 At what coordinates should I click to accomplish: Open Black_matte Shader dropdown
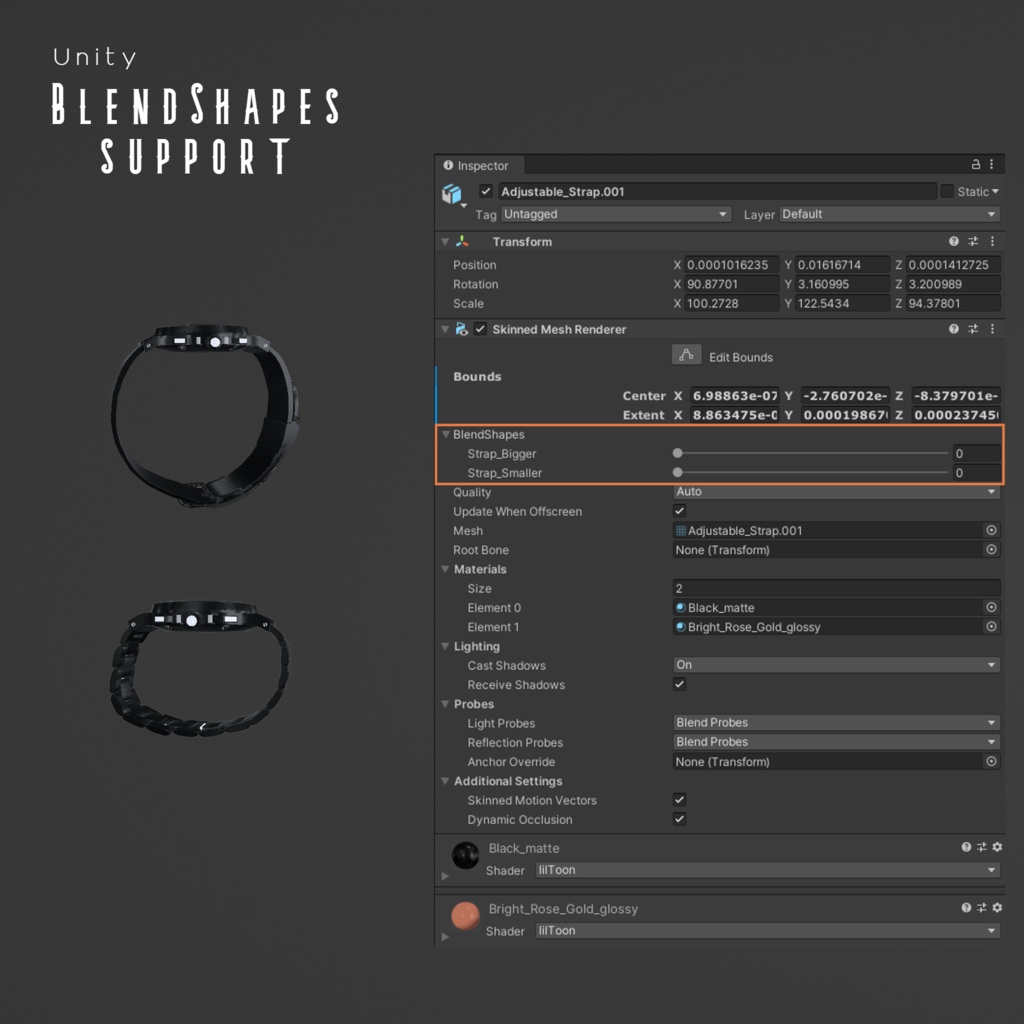point(767,870)
